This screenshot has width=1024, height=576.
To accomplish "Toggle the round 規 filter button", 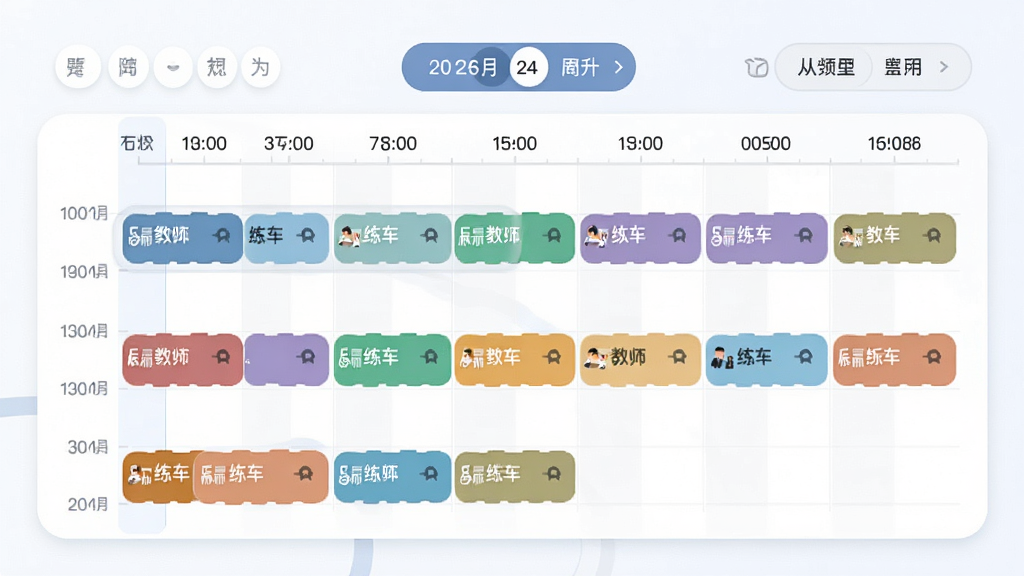I will coord(217,67).
